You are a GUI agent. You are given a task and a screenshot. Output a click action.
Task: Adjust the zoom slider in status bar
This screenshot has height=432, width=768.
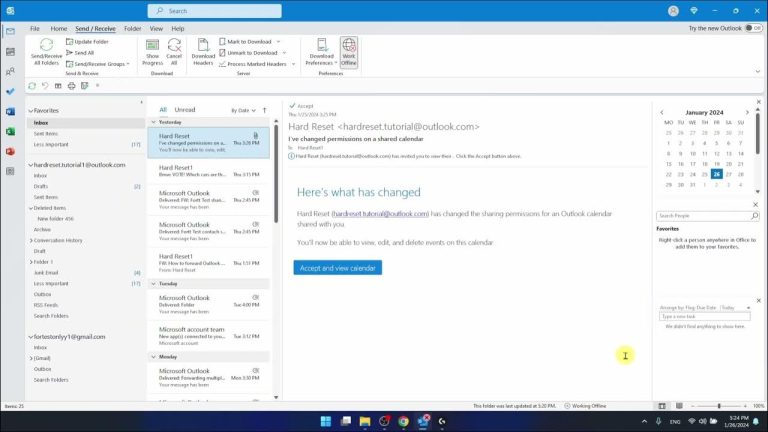(719, 406)
